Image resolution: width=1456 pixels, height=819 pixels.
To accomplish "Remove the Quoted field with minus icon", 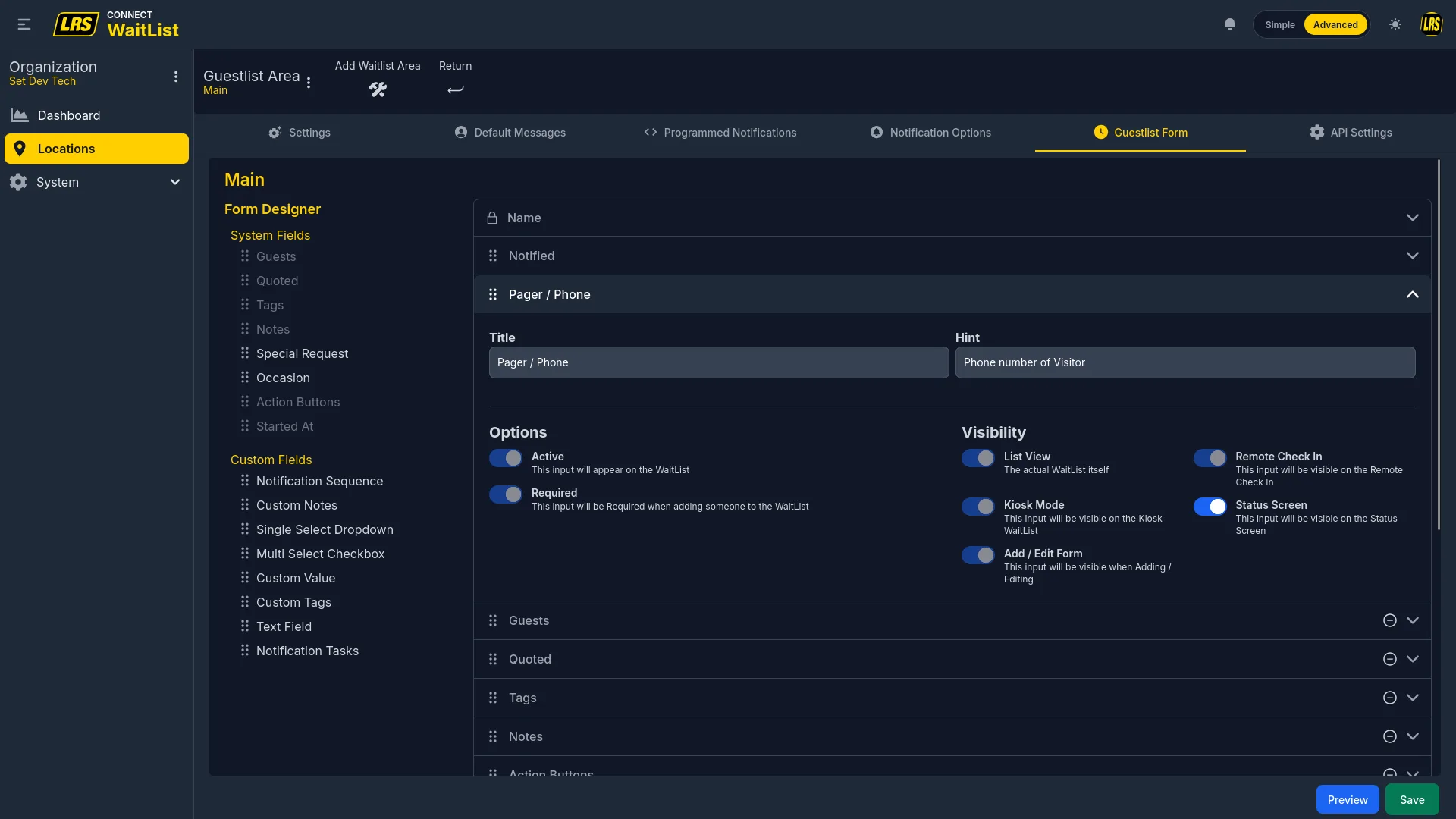I will tap(1390, 659).
